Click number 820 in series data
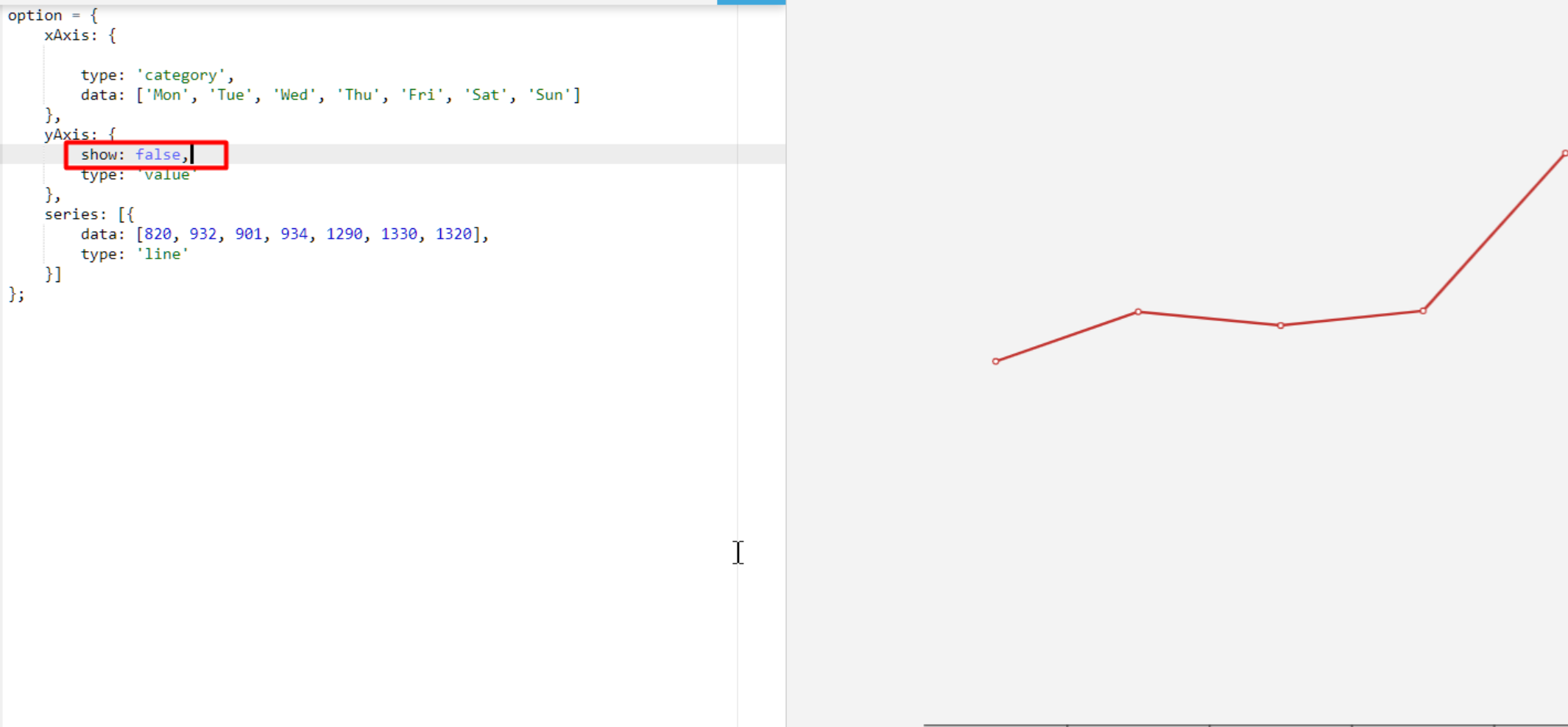1568x727 pixels. click(158, 234)
